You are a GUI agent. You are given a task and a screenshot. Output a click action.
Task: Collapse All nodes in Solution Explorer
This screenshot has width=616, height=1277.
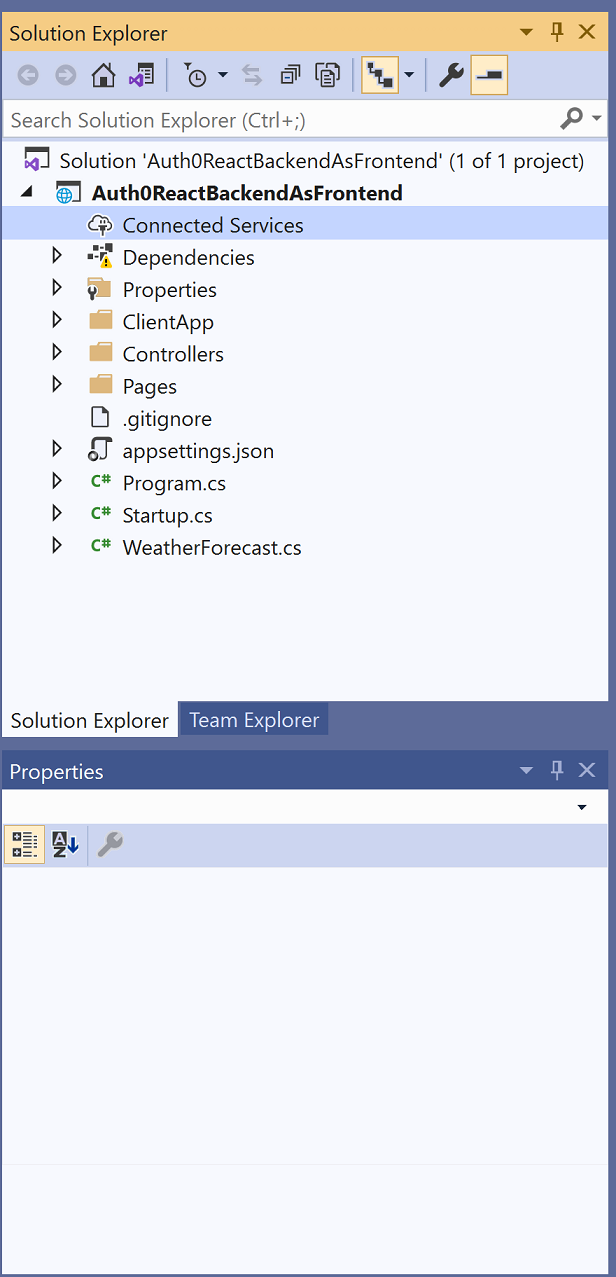[290, 75]
